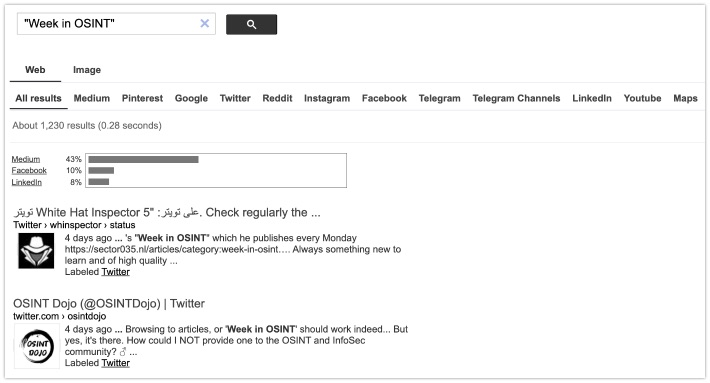
Task: Filter results by Youtube
Action: pyautogui.click(x=642, y=98)
